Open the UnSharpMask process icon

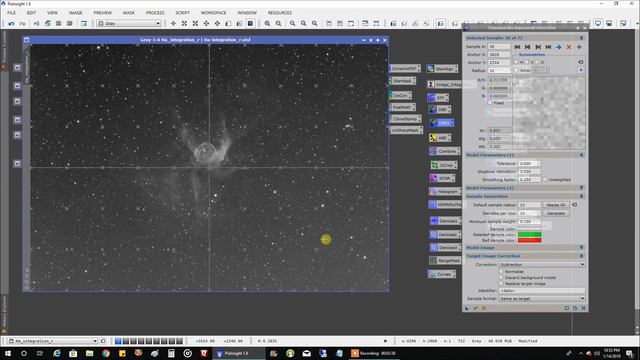406,130
